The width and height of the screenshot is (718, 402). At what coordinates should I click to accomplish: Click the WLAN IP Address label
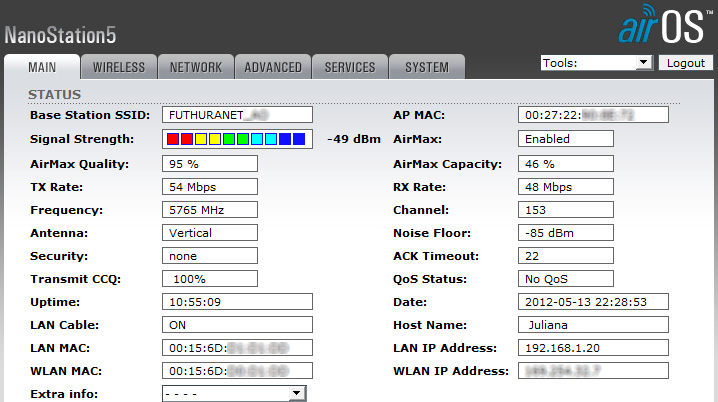(451, 371)
